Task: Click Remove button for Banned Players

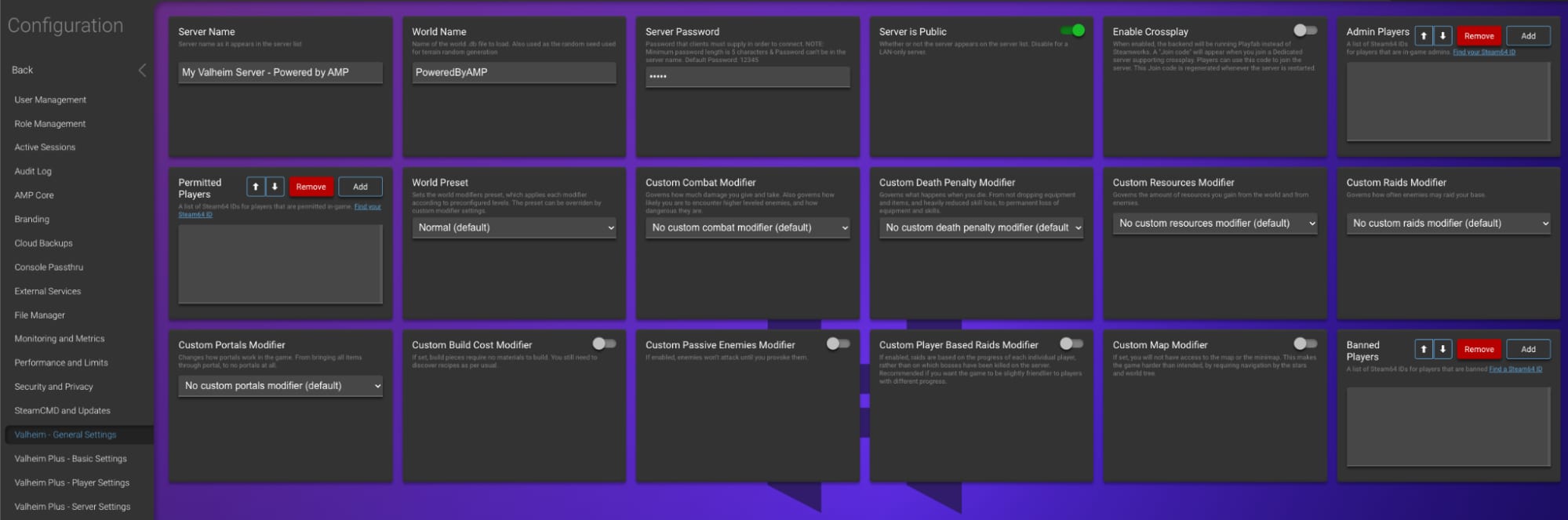Action: (x=1479, y=349)
